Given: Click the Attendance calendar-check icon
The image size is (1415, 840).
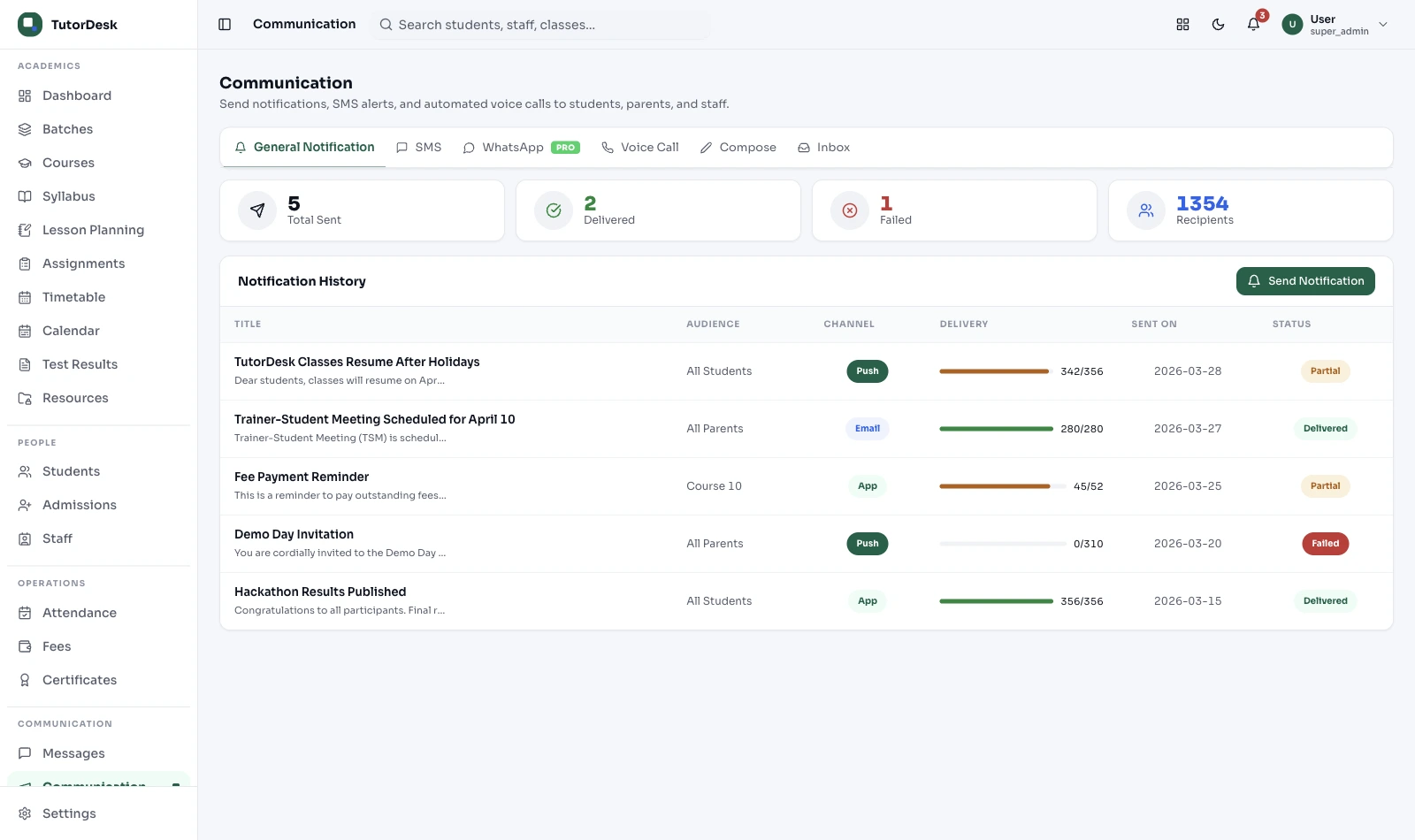Looking at the screenshot, I should click(x=25, y=613).
